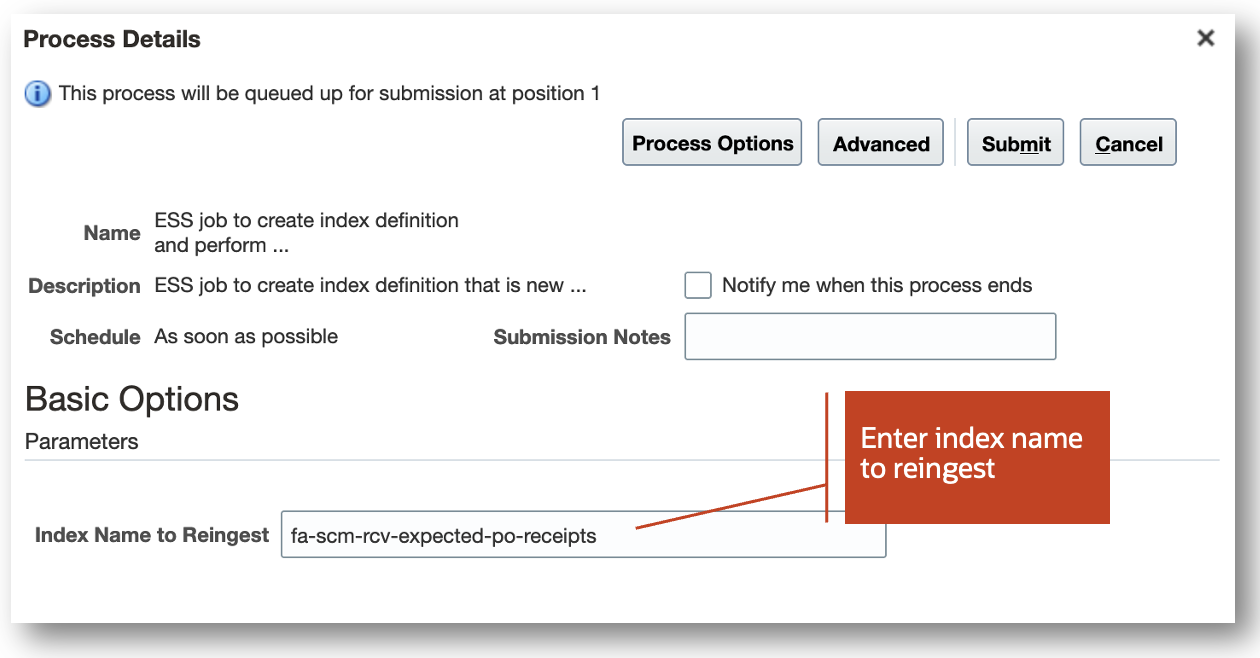Image resolution: width=1260 pixels, height=658 pixels.
Task: Focus the Submission Notes field
Action: pyautogui.click(x=870, y=336)
